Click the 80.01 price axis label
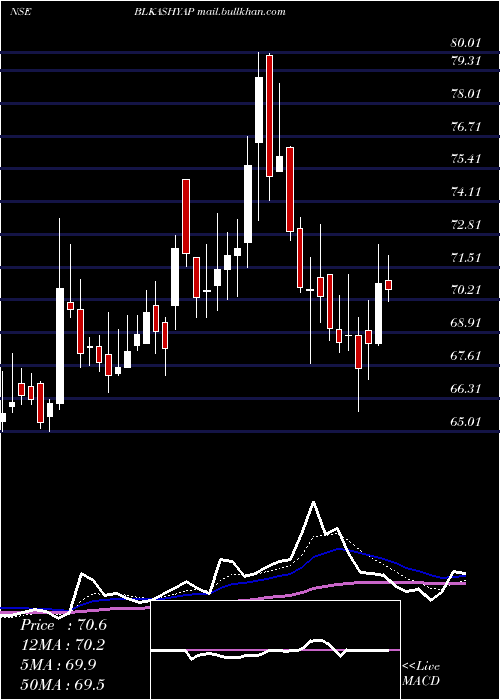The image size is (500, 700). (x=466, y=43)
